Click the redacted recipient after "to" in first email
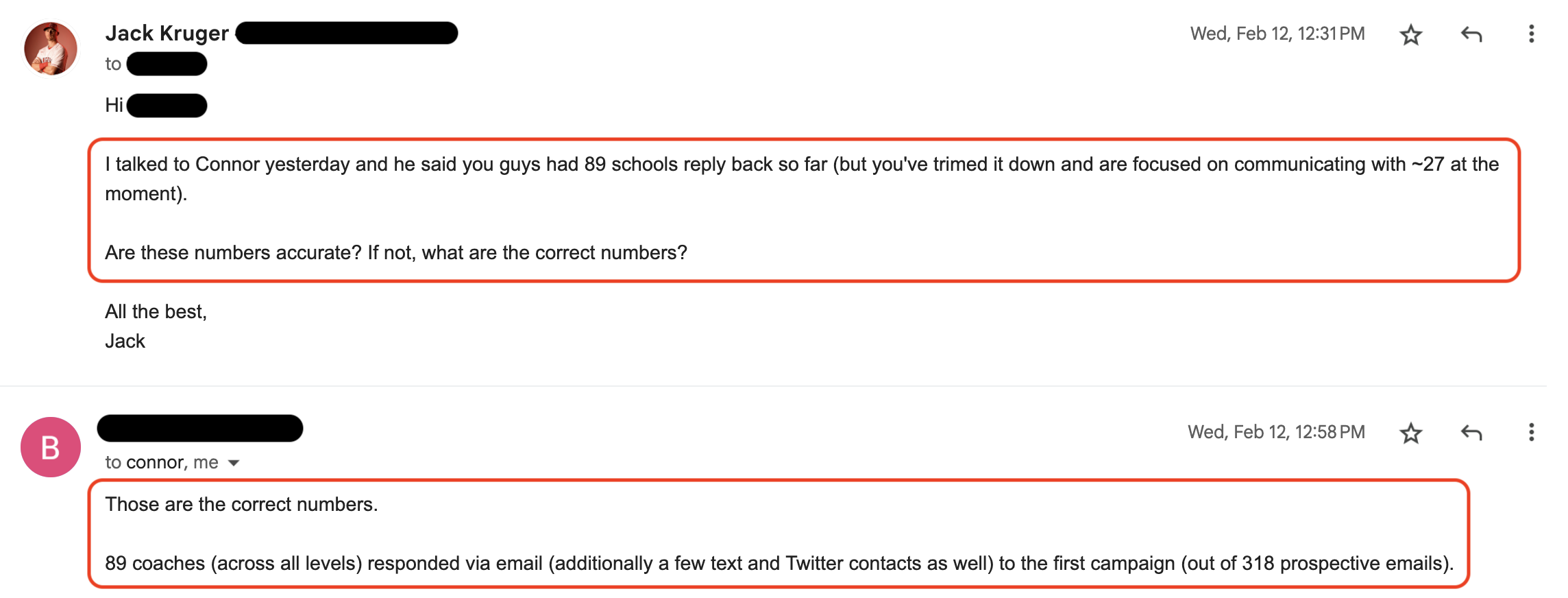Image resolution: width=1568 pixels, height=598 pixels. click(167, 64)
